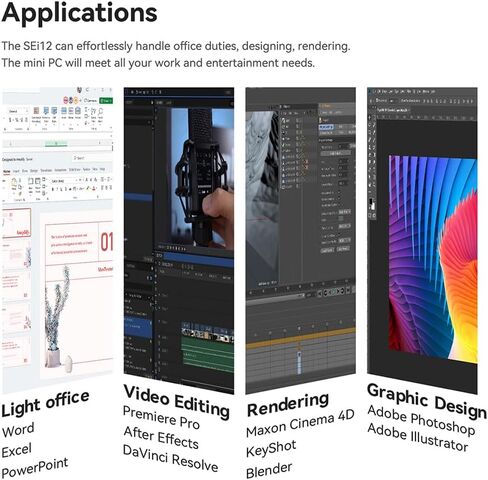
Task: Toggle the second checkbox in Cinema 4D's attributes panel
Action: coord(340,199)
